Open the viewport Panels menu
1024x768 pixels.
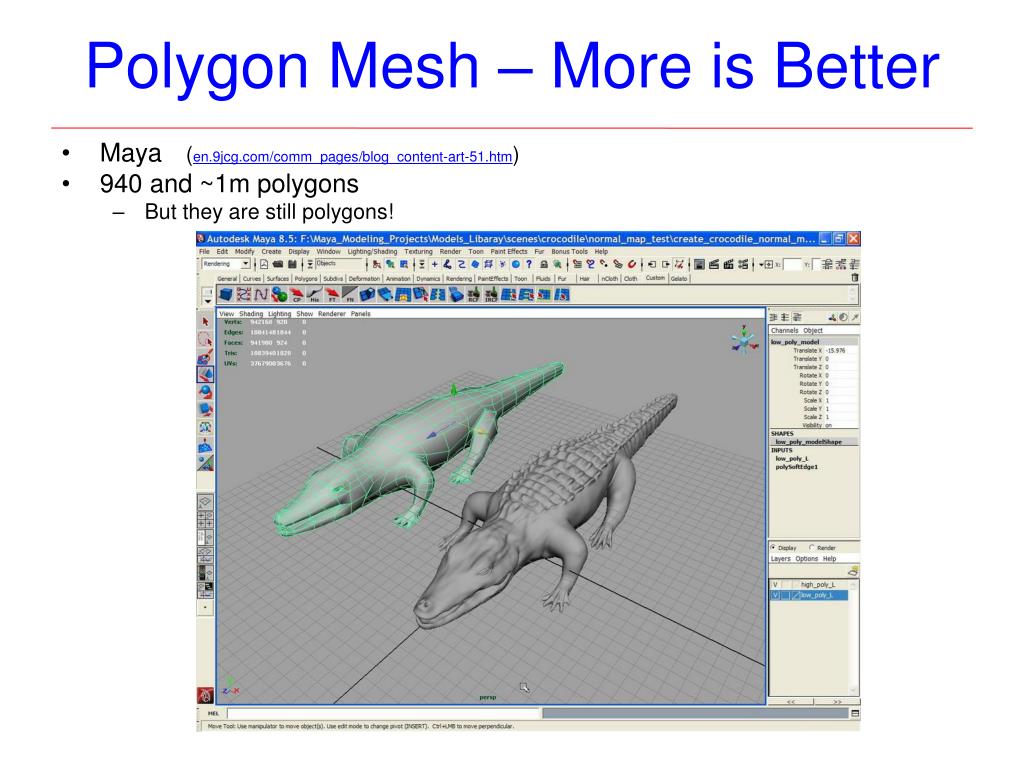(x=360, y=314)
